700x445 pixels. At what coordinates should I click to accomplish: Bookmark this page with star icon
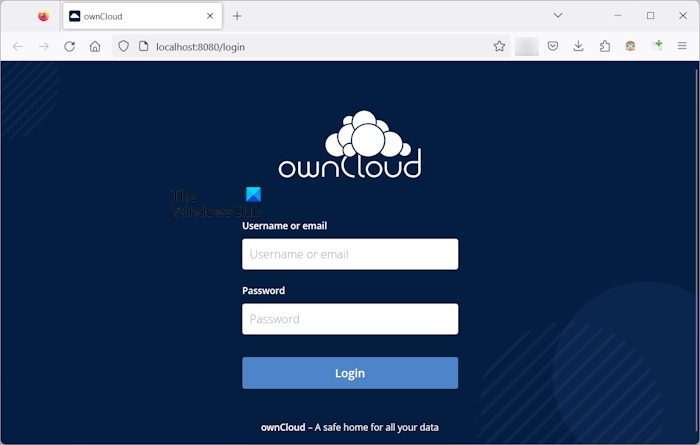pos(500,46)
